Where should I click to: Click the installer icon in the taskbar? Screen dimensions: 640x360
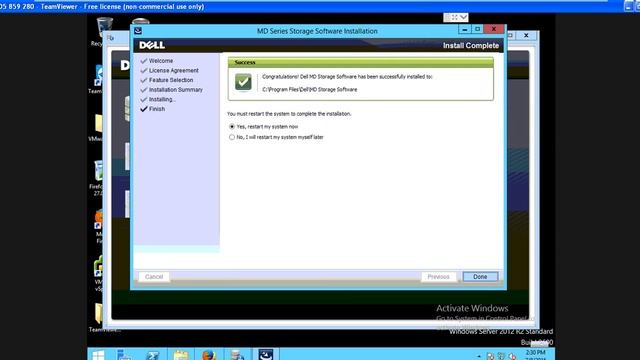265,354
